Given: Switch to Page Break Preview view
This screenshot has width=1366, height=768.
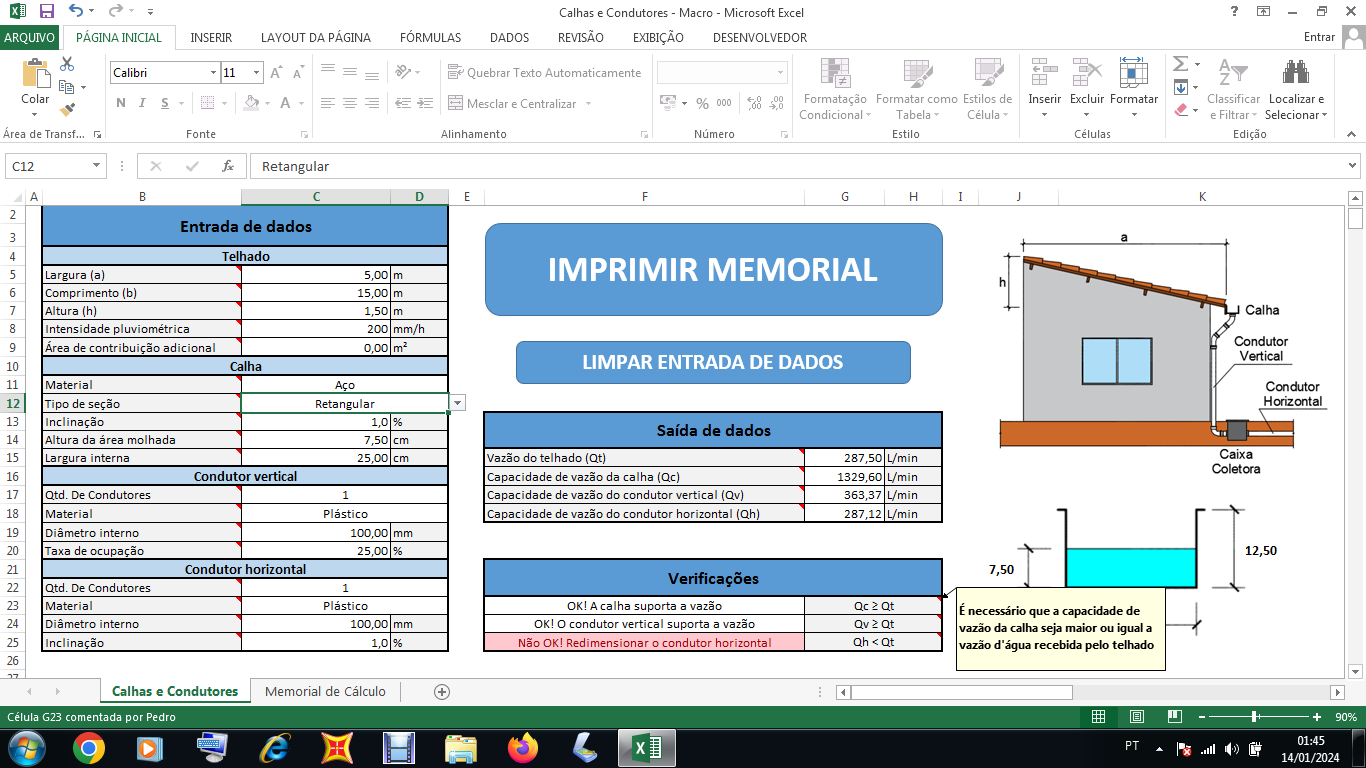Looking at the screenshot, I should (1174, 717).
